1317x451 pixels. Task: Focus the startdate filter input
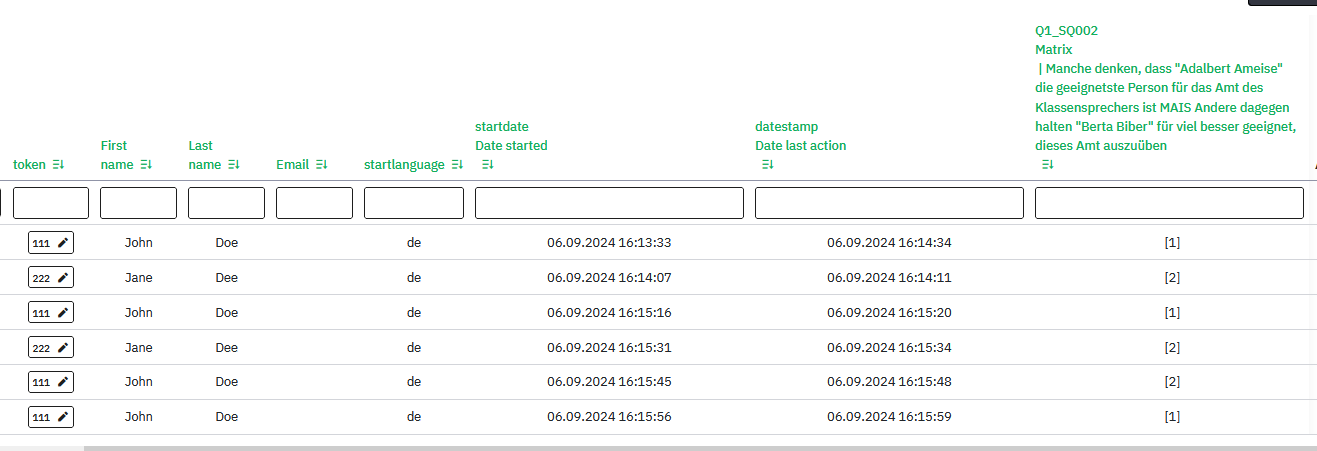(609, 203)
